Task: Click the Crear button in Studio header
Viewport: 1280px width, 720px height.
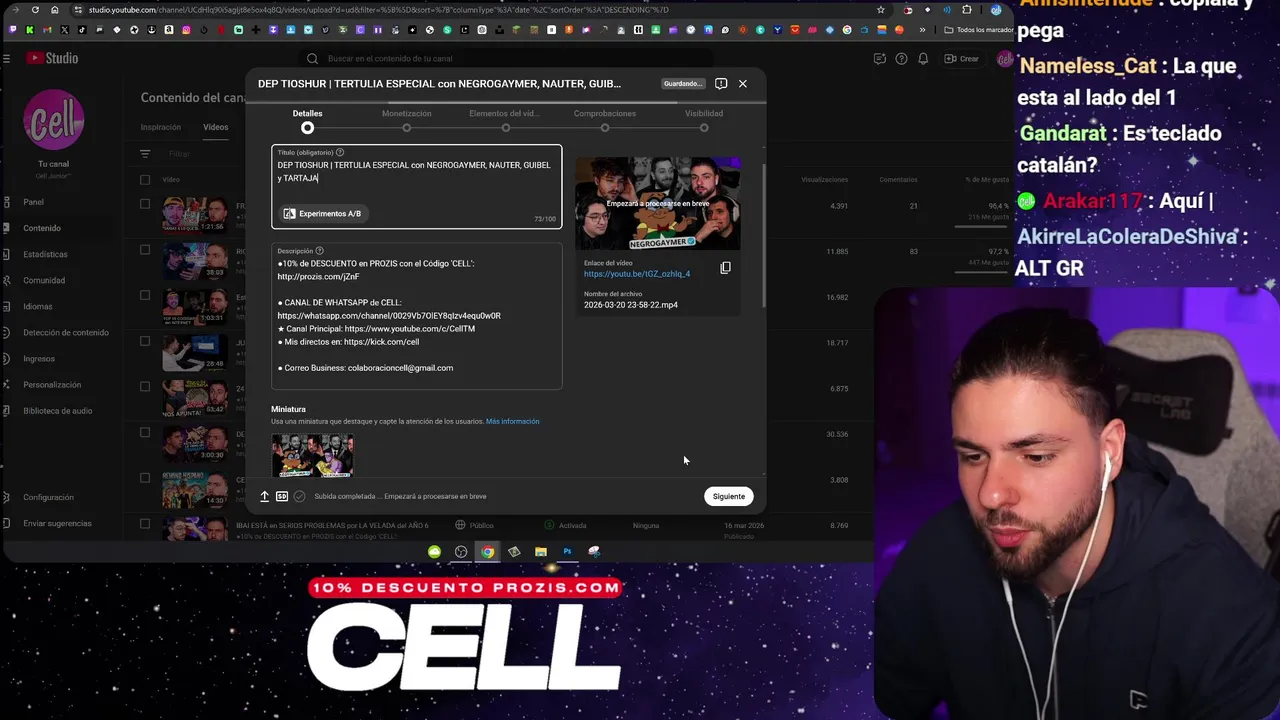Action: pyautogui.click(x=962, y=59)
